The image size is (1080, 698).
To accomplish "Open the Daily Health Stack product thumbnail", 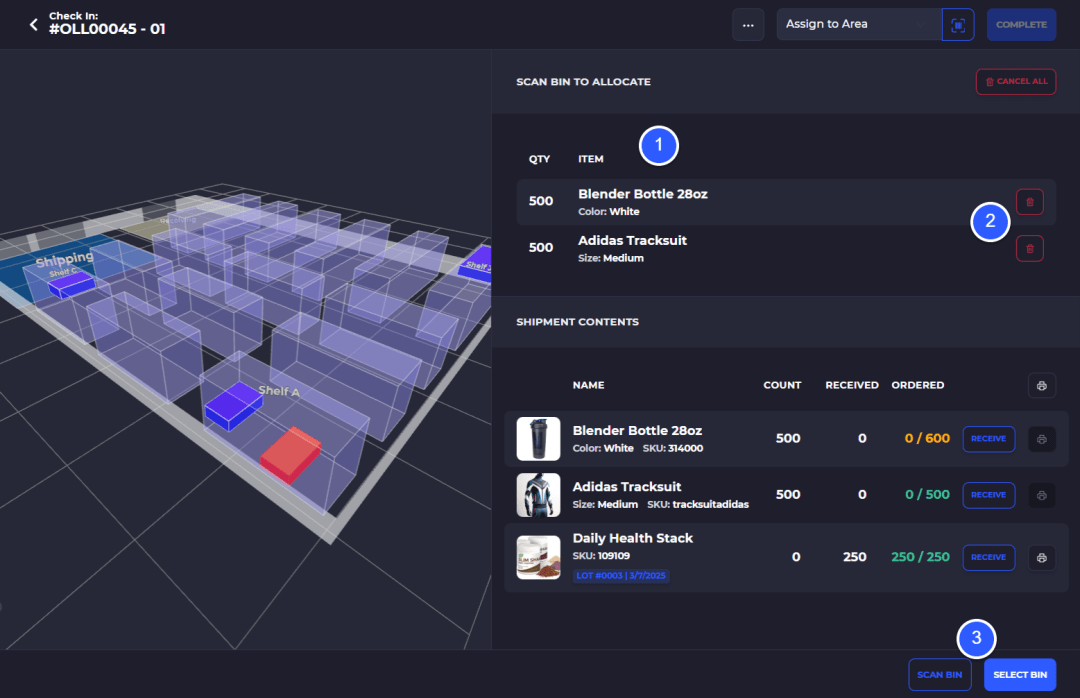I will pos(539,557).
